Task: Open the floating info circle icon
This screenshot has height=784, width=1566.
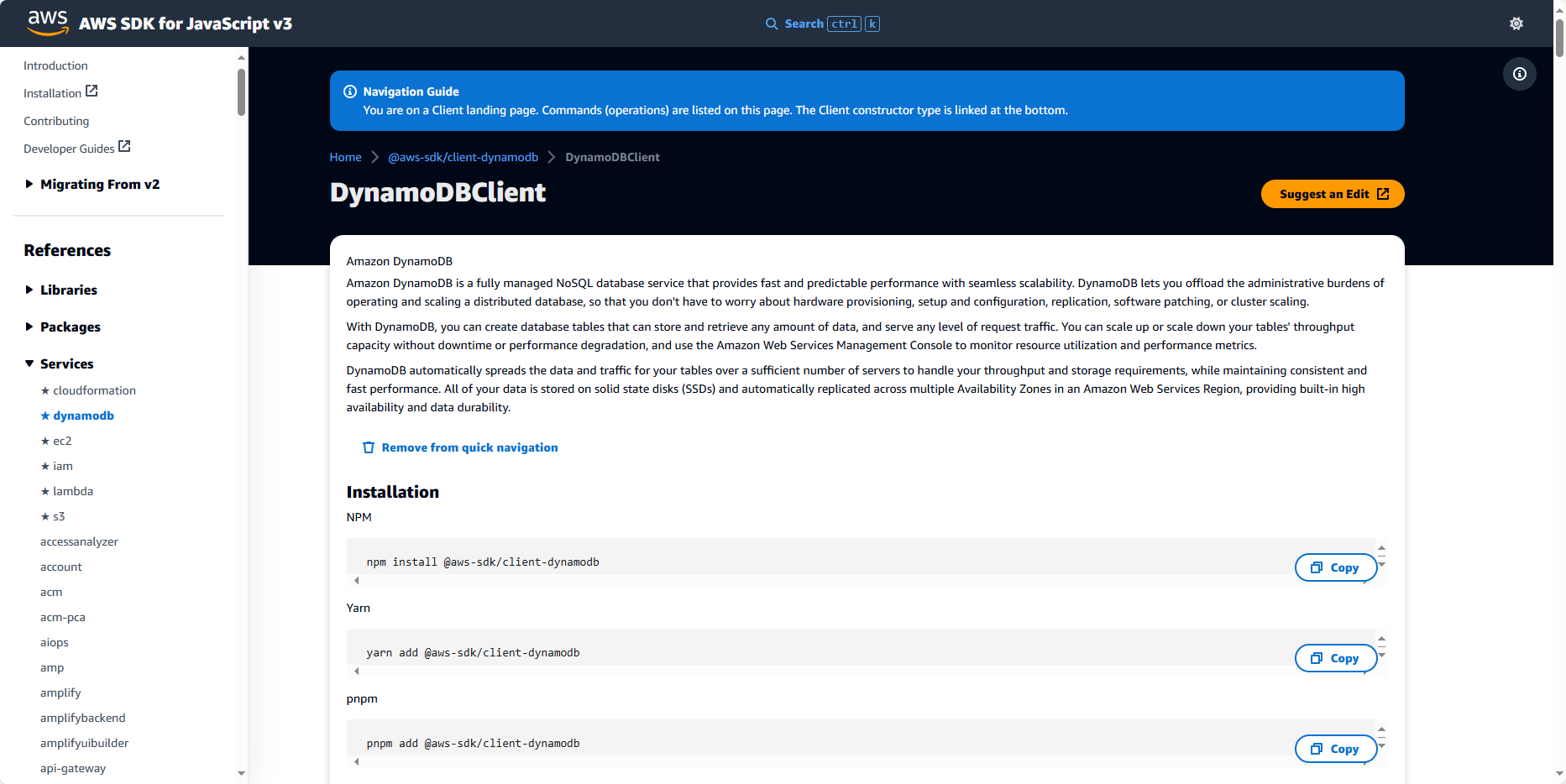Action: pyautogui.click(x=1519, y=74)
